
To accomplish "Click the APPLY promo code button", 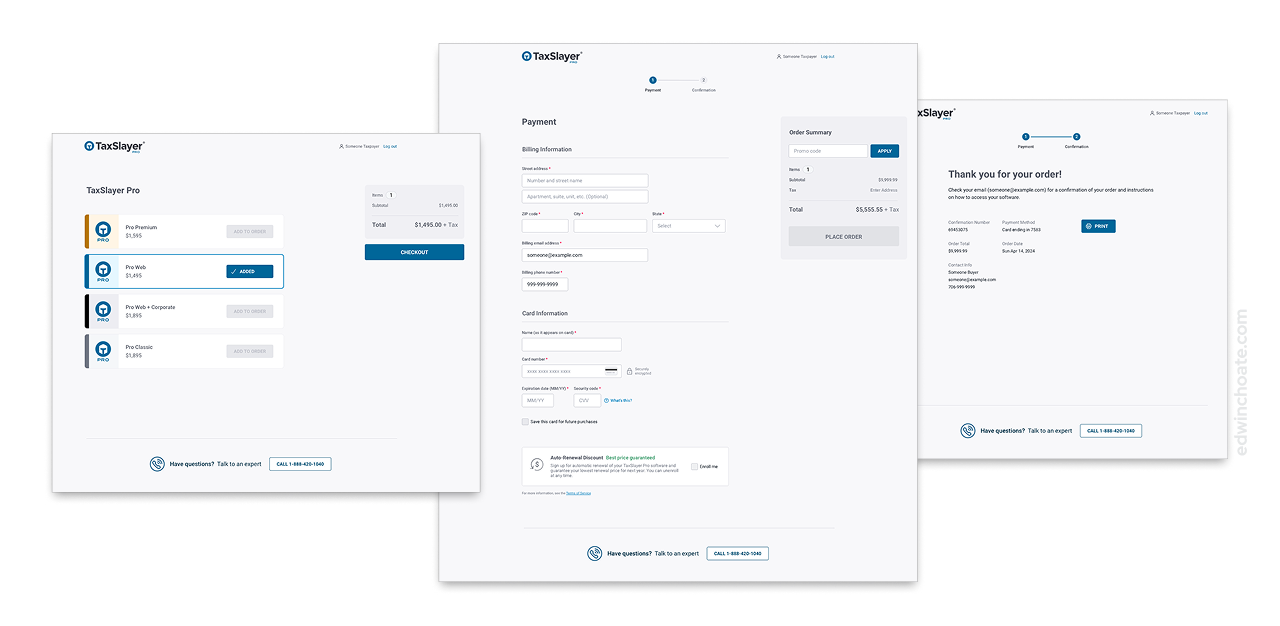I will tap(884, 150).
